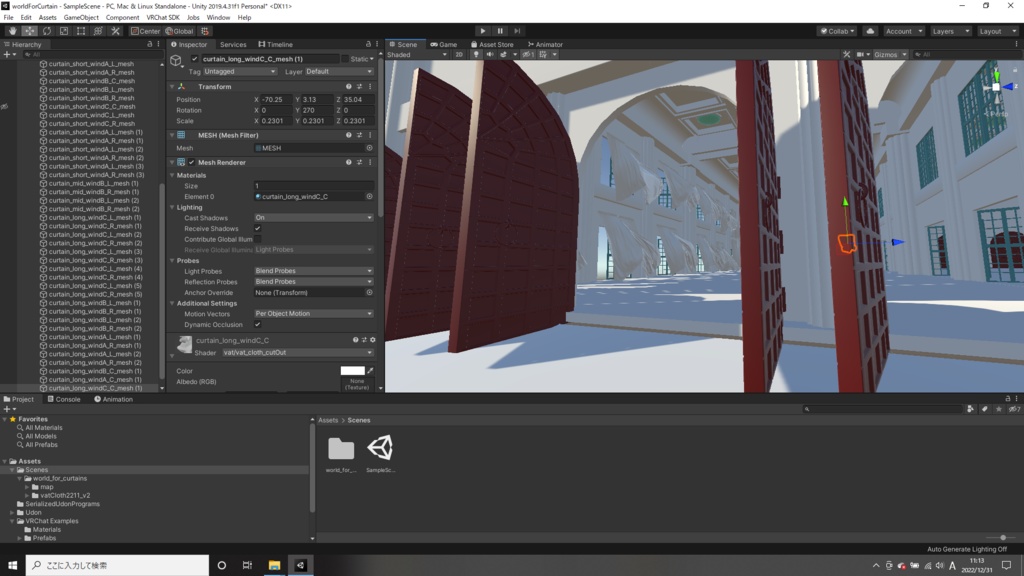Click the Pause button
1024x576 pixels.
501,31
